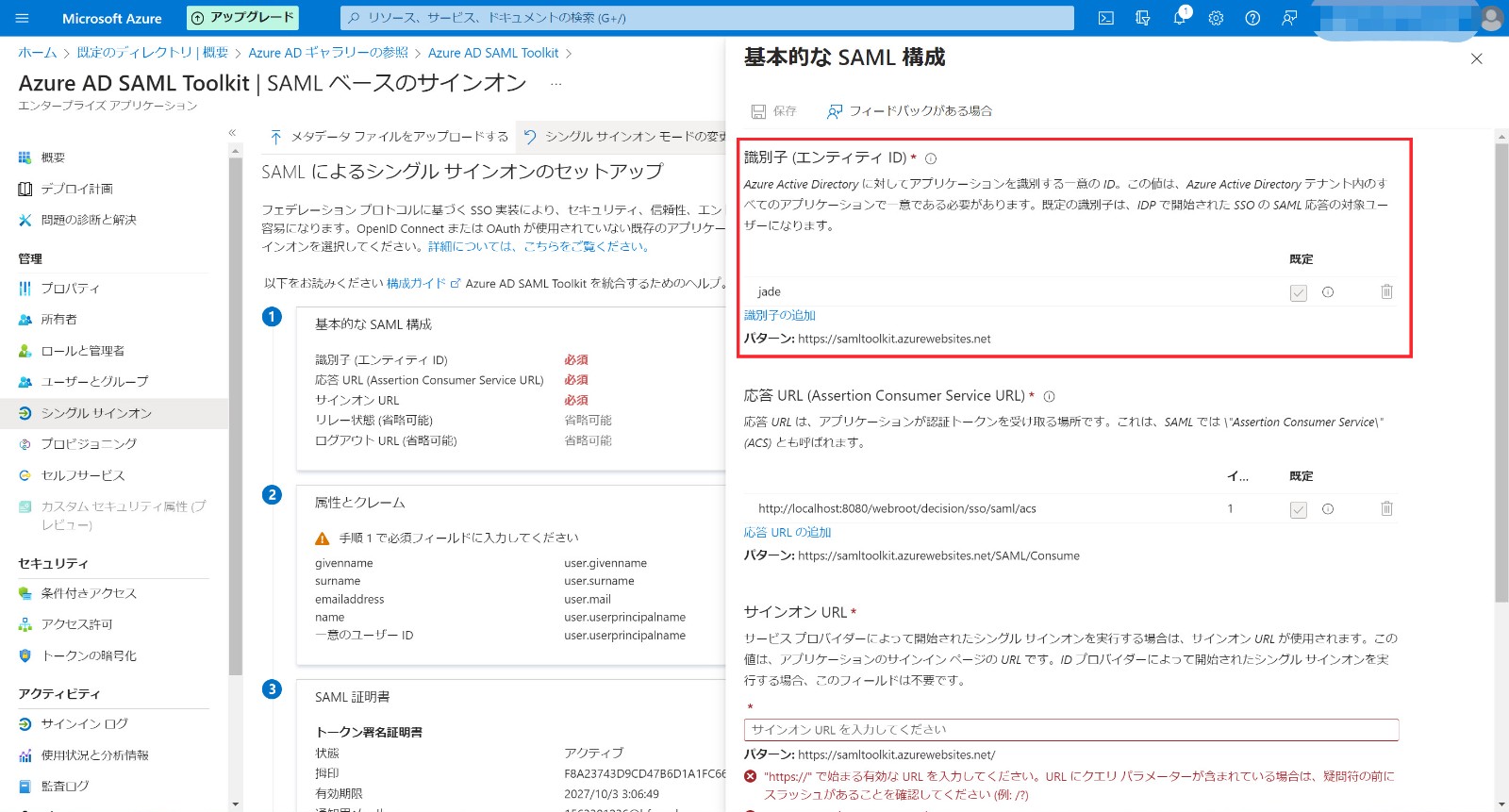Open the notifications bell
The width and height of the screenshot is (1509, 812).
pyautogui.click(x=1180, y=18)
